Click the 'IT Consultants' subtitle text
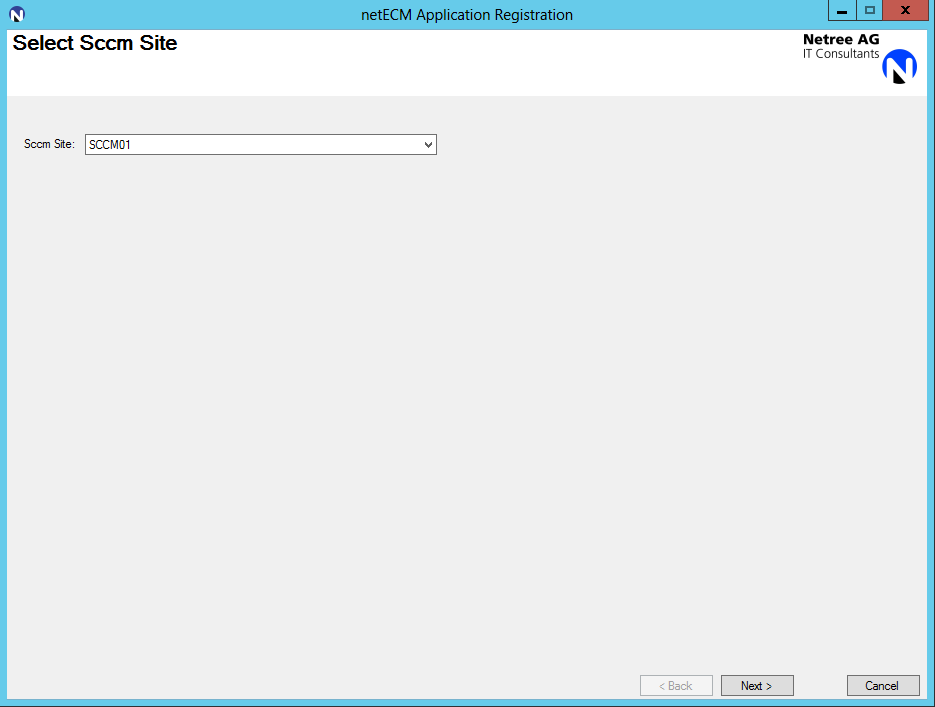Image resolution: width=935 pixels, height=707 pixels. 841,54
